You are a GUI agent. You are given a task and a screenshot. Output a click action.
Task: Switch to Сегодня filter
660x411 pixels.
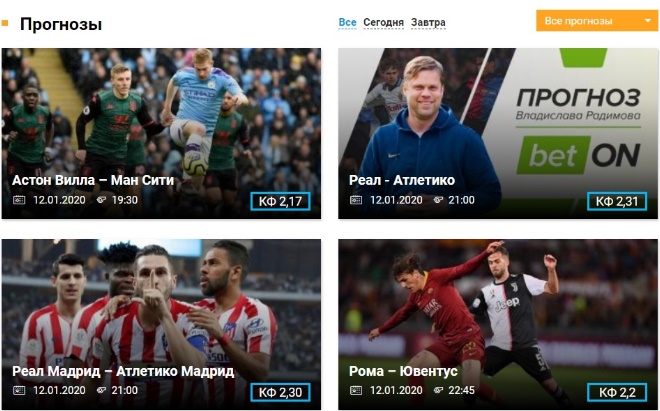[x=383, y=22]
